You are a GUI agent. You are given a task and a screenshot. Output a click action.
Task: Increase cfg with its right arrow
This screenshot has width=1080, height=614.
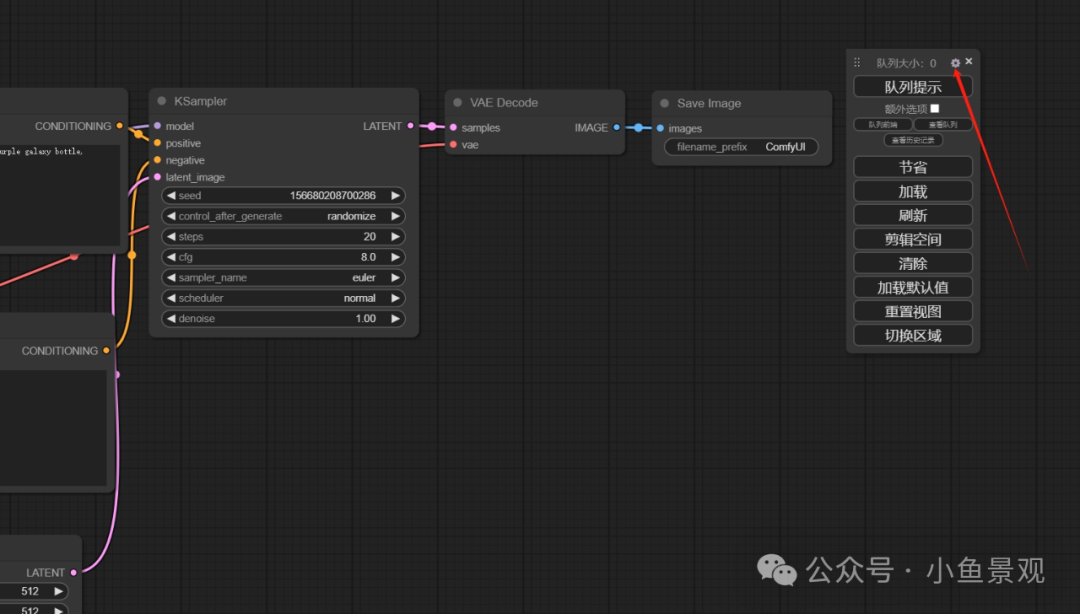coord(395,257)
